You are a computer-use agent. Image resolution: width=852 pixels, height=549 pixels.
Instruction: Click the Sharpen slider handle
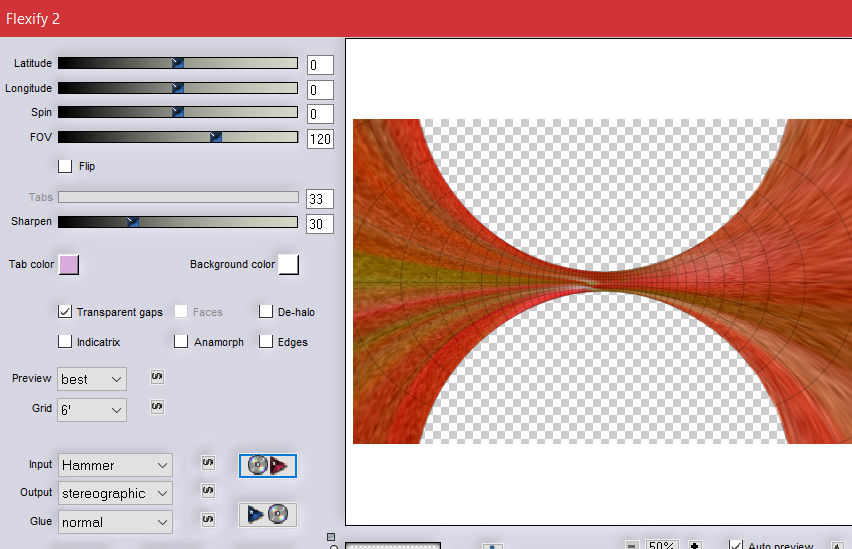[133, 222]
